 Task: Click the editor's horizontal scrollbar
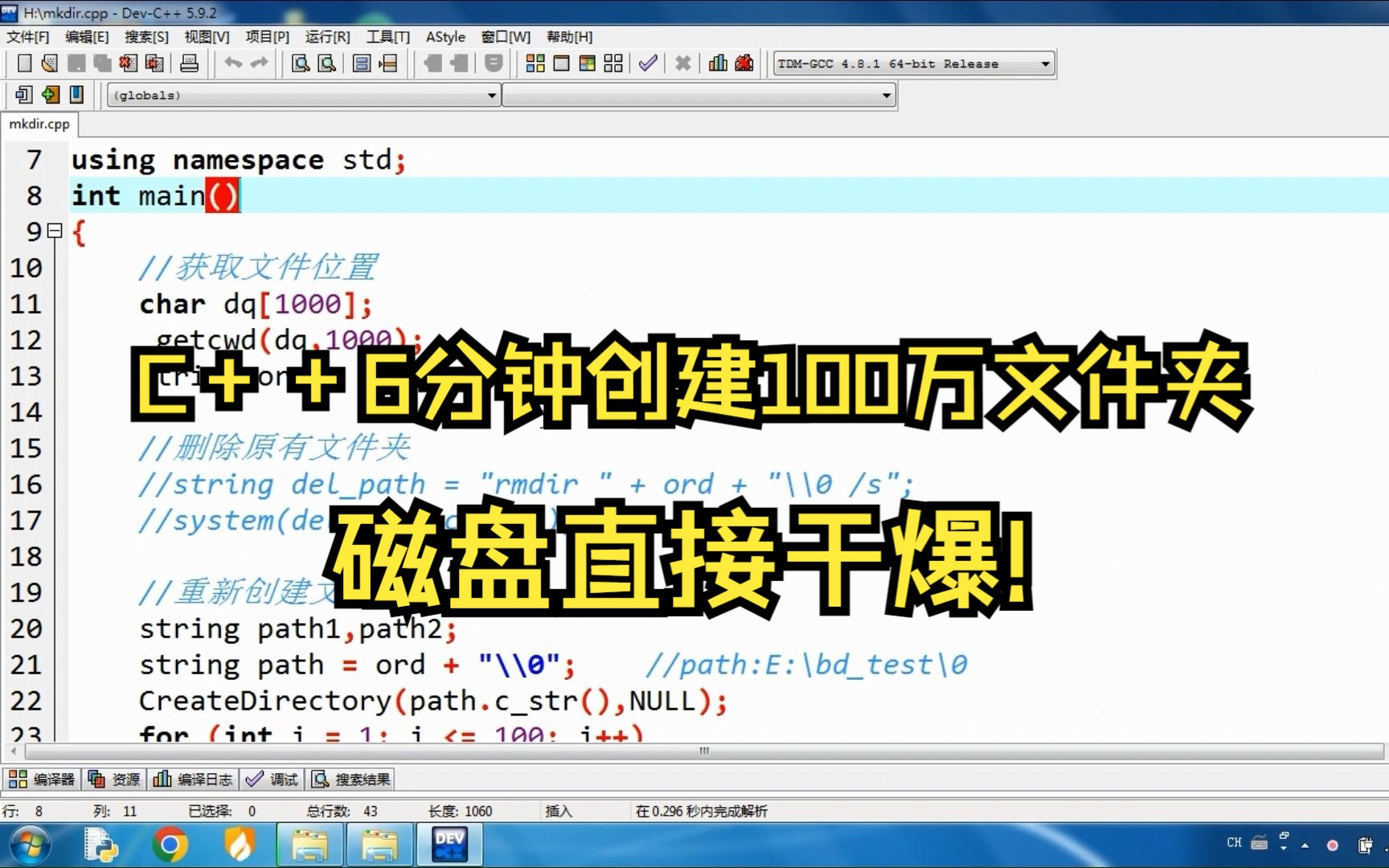703,751
